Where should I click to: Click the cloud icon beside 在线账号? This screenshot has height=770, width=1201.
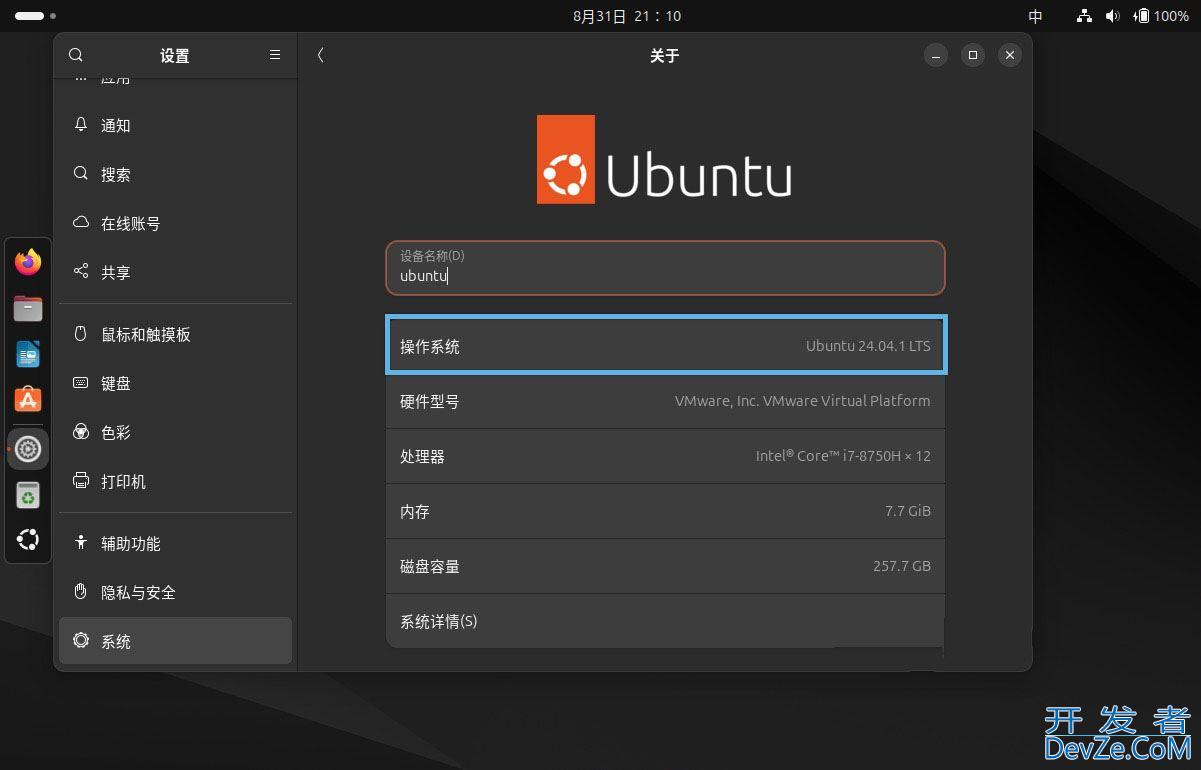81,223
